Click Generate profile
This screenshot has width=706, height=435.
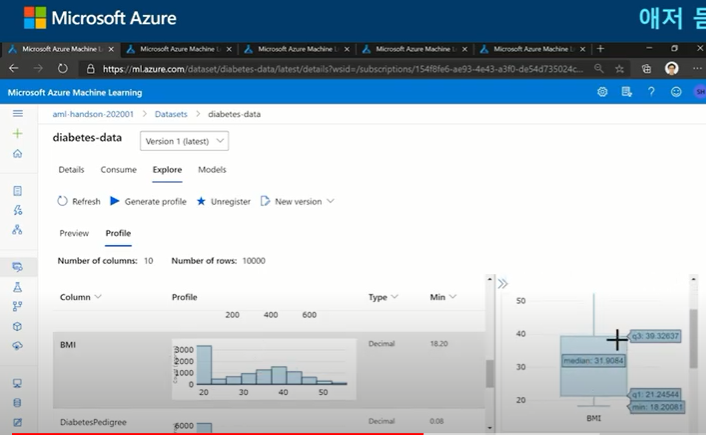coord(148,201)
